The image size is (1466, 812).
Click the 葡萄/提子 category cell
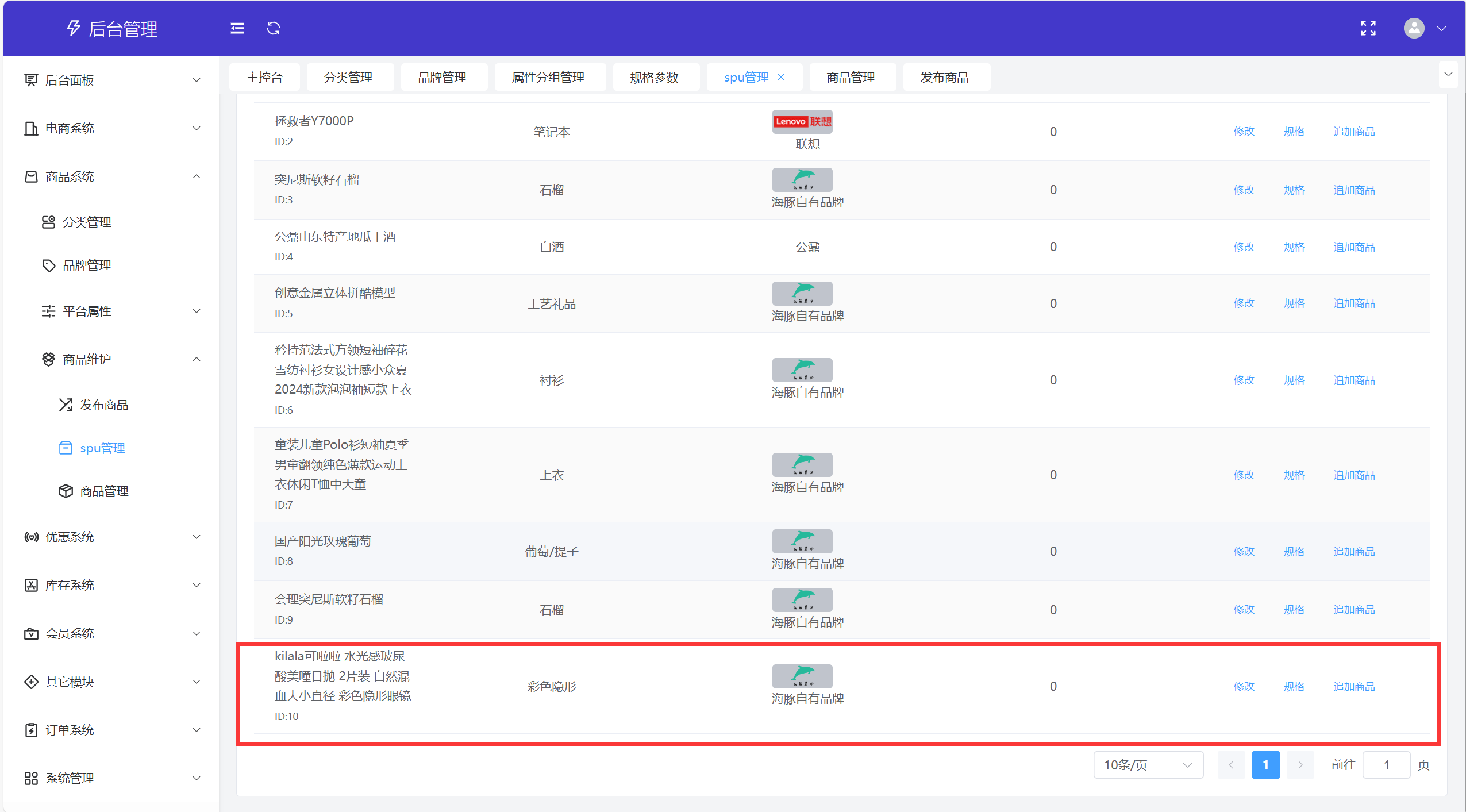pos(552,551)
